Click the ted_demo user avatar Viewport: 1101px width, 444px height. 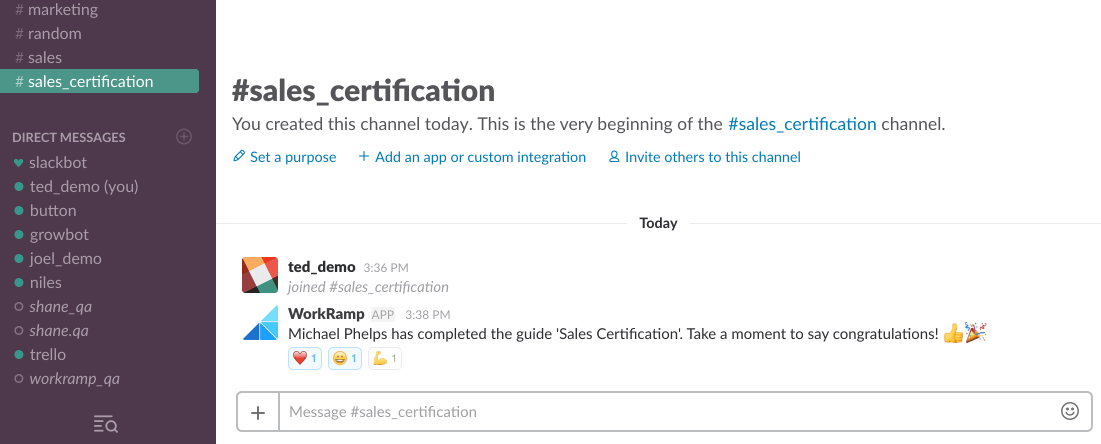click(x=260, y=275)
